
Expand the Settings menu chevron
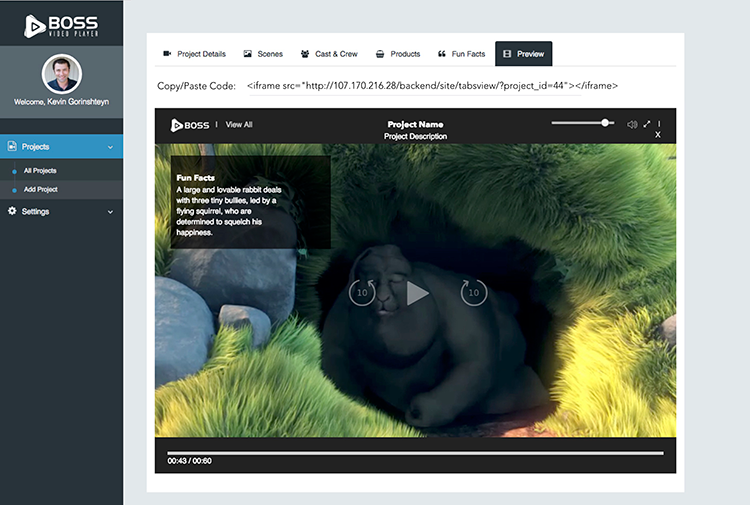tap(110, 212)
